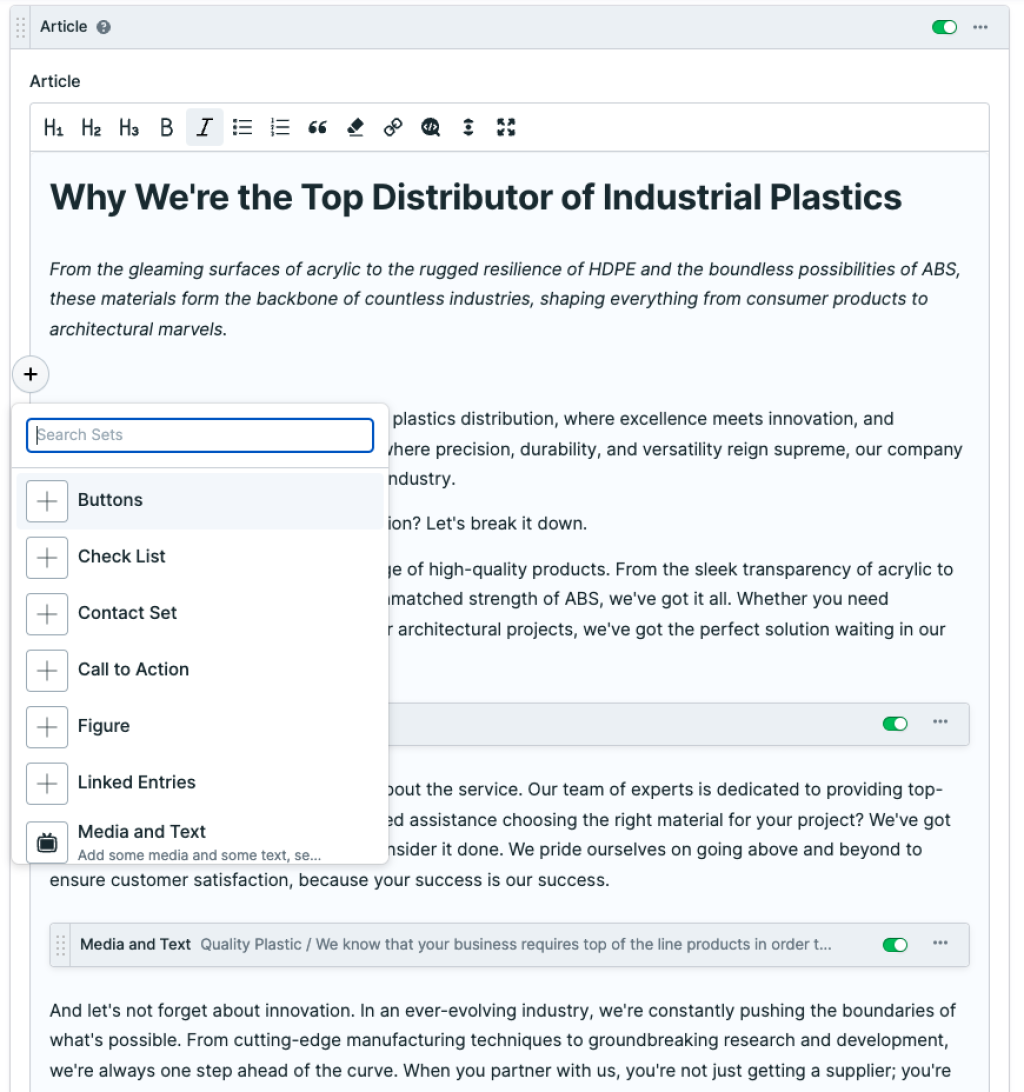Toggle off the embedded entry above the service paragraph
Screen dimensions: 1024x1092
tap(895, 723)
